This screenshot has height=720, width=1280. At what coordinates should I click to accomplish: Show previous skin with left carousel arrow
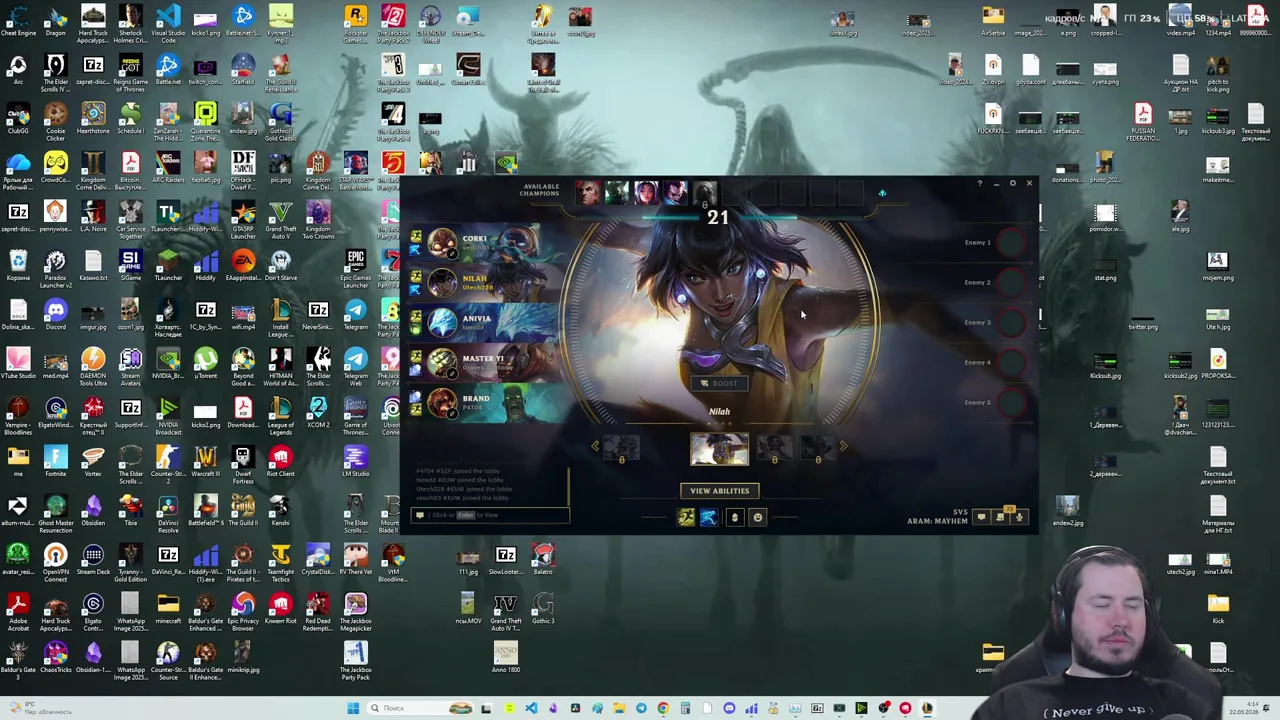595,447
